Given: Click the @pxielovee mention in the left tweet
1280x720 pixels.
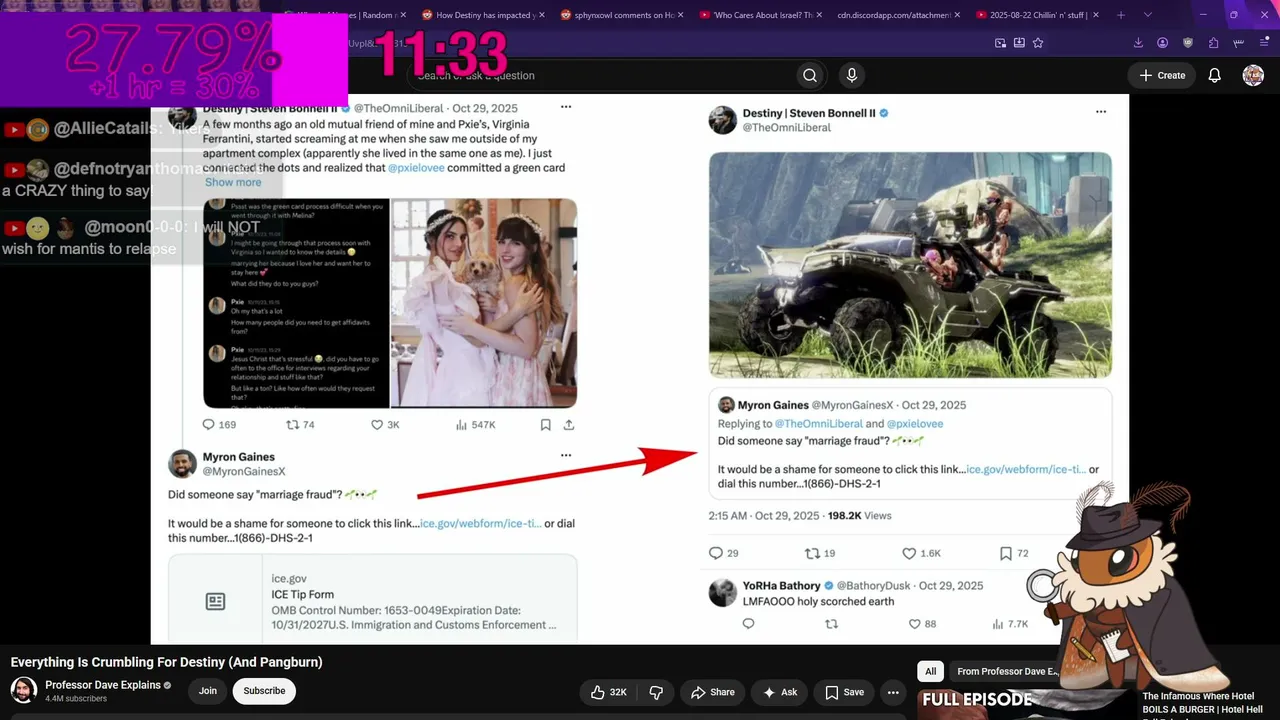Looking at the screenshot, I should (415, 168).
